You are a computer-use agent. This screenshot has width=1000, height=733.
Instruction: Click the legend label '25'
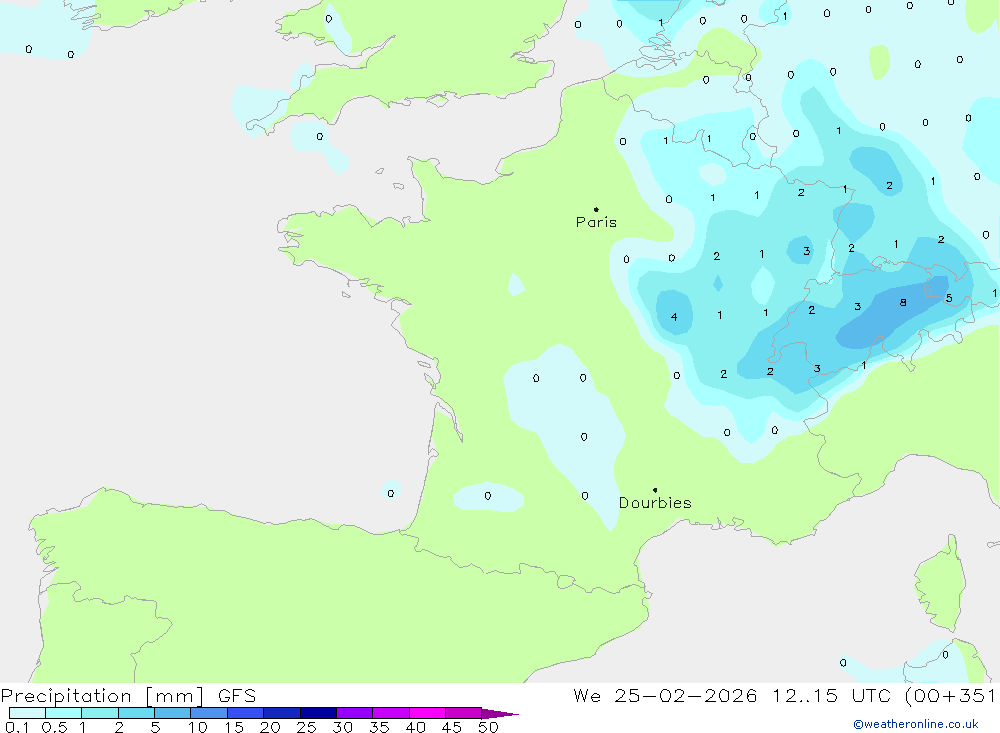(x=307, y=727)
